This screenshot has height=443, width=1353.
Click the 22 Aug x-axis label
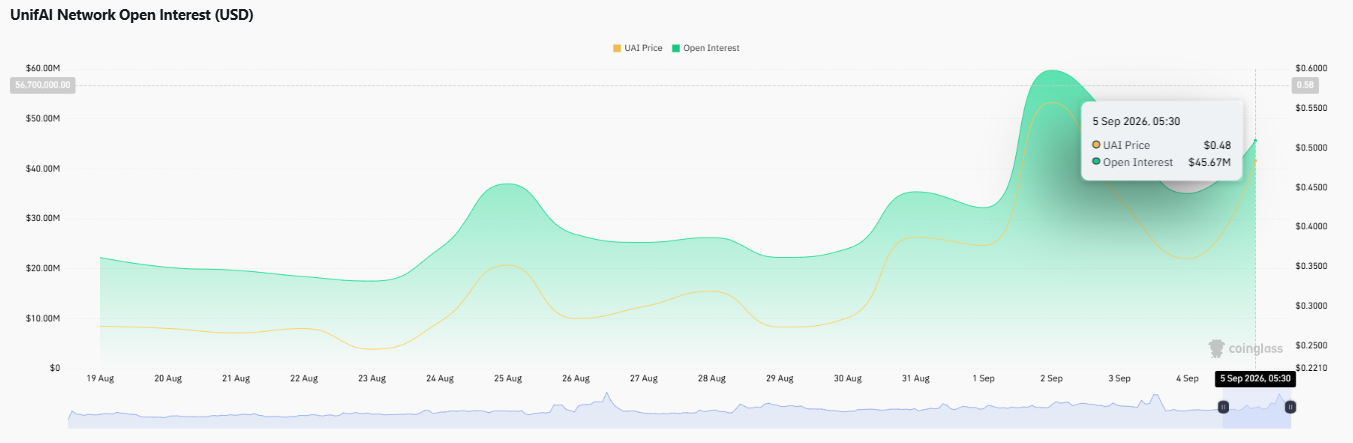click(304, 379)
